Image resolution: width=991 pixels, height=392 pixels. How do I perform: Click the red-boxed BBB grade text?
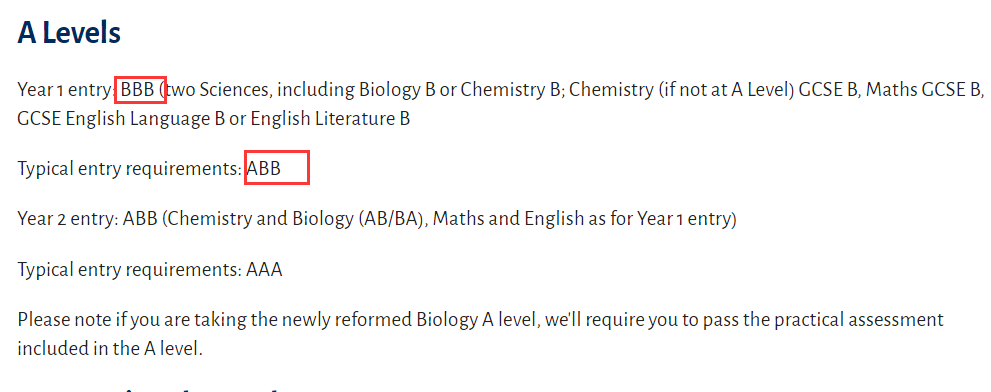coord(138,90)
